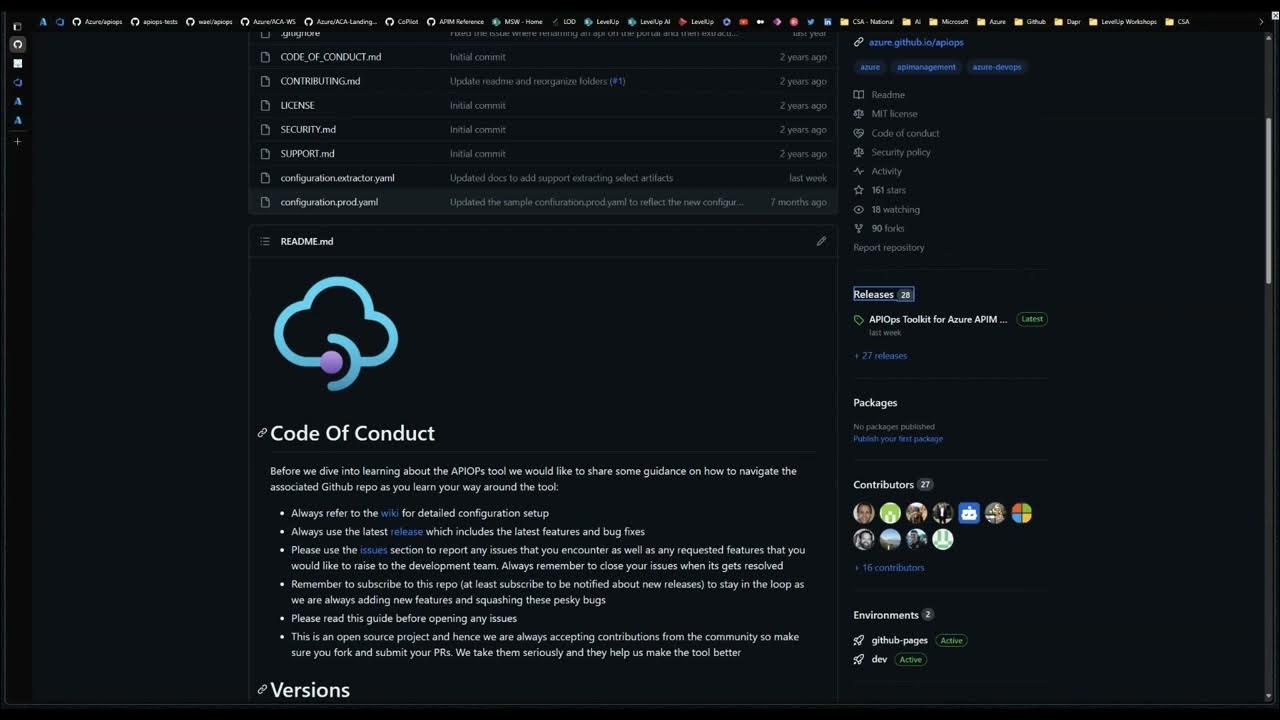The width and height of the screenshot is (1280, 720).
Task: Select the azure topic tag
Action: [x=870, y=67]
